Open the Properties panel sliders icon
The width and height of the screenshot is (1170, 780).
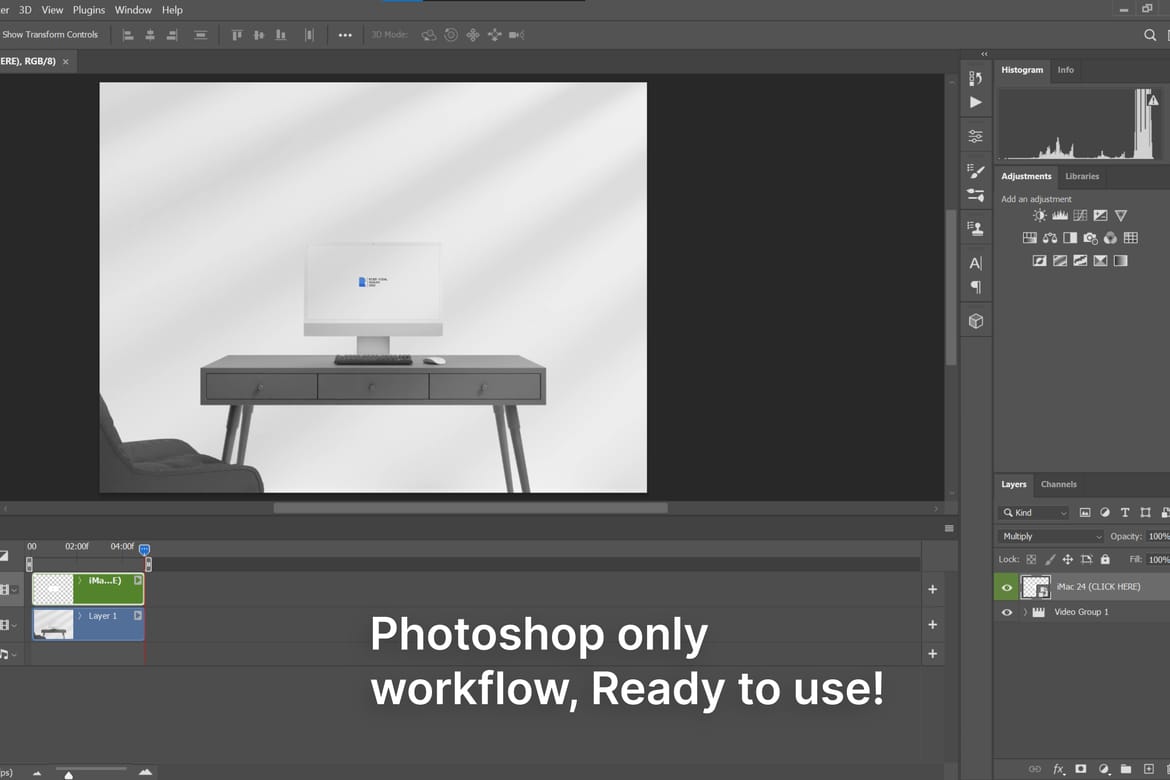975,137
